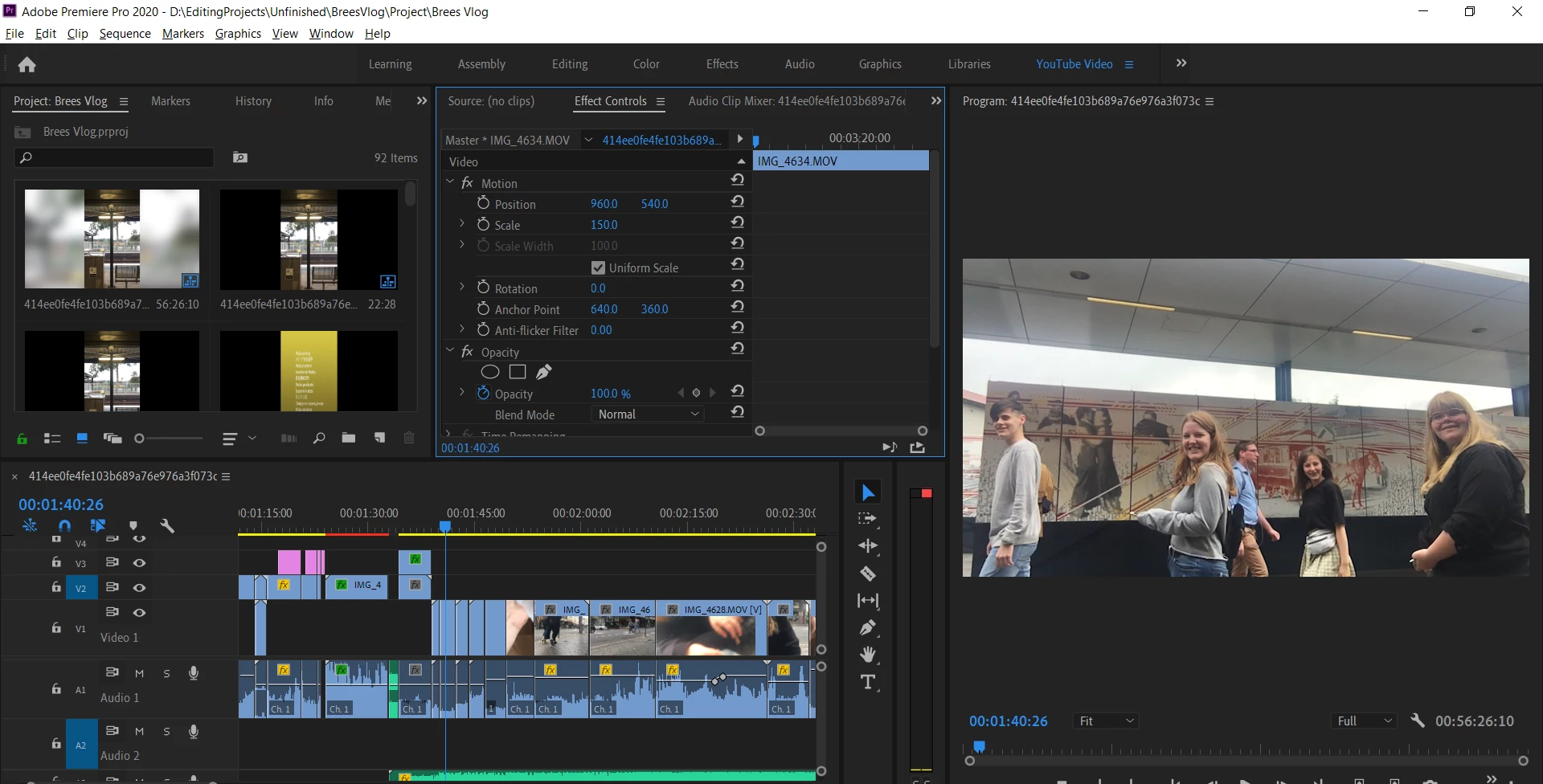Image resolution: width=1543 pixels, height=784 pixels.
Task: Click the Anchor Point X value 640.0
Action: pos(604,309)
